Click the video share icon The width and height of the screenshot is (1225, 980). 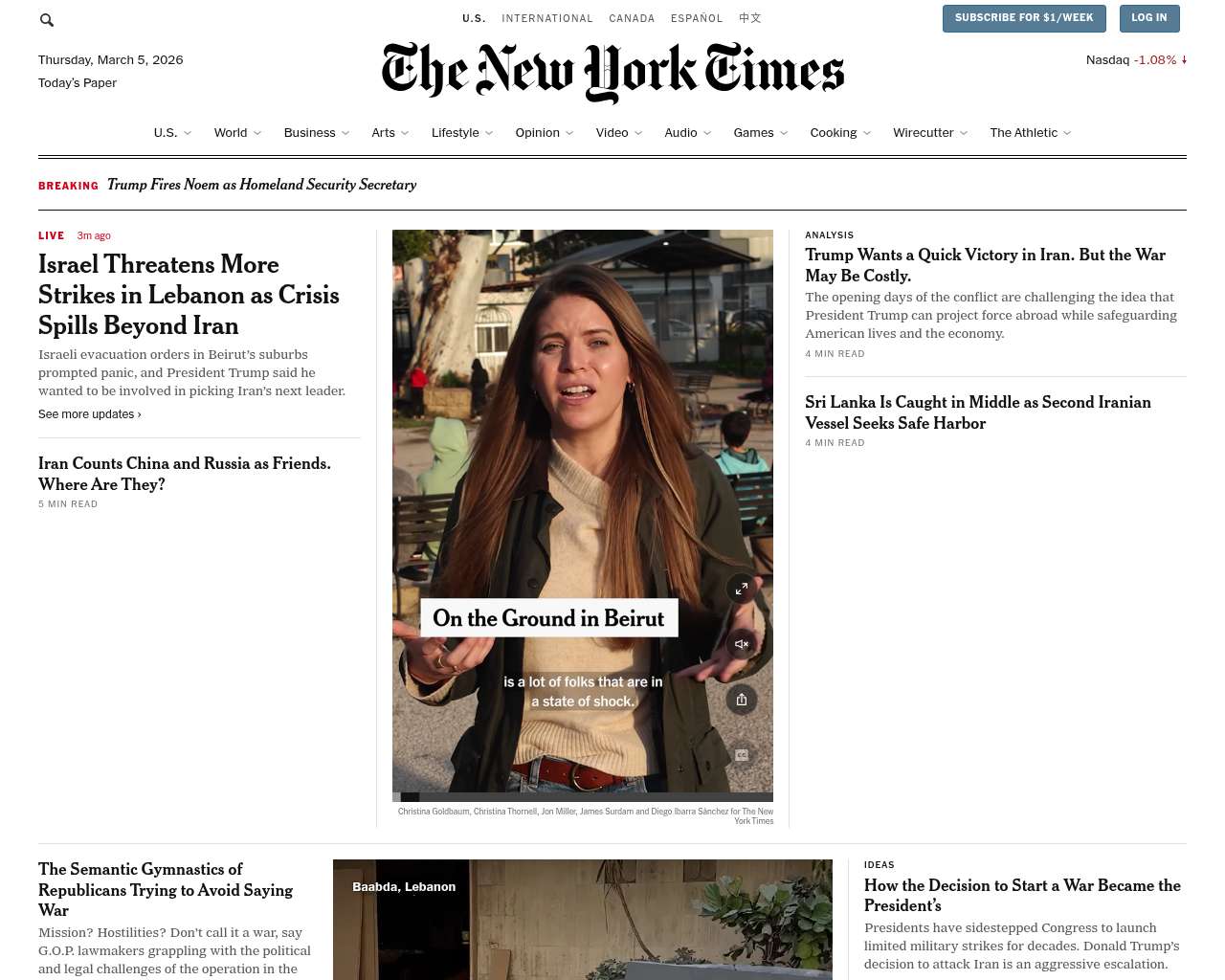coord(741,700)
